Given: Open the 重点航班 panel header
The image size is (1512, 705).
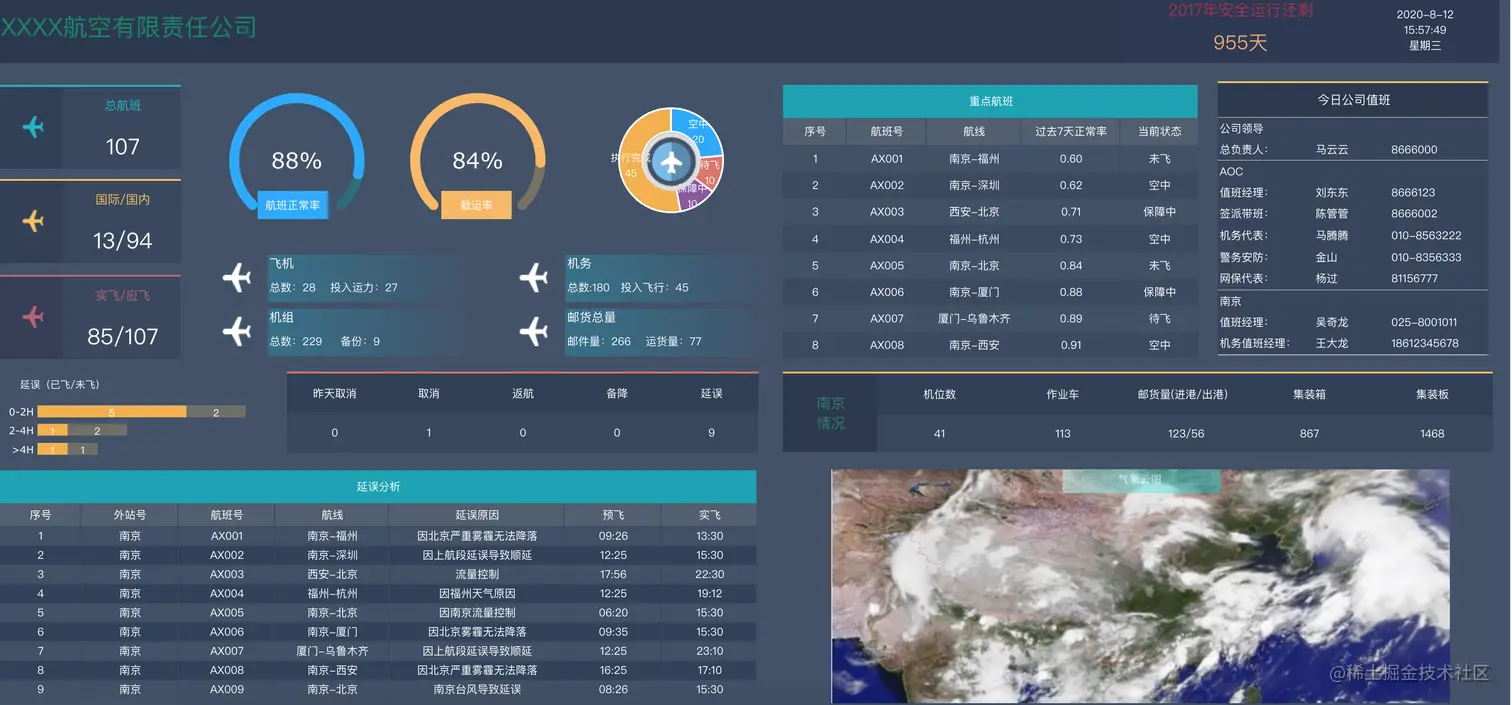Looking at the screenshot, I should pyautogui.click(x=990, y=101).
